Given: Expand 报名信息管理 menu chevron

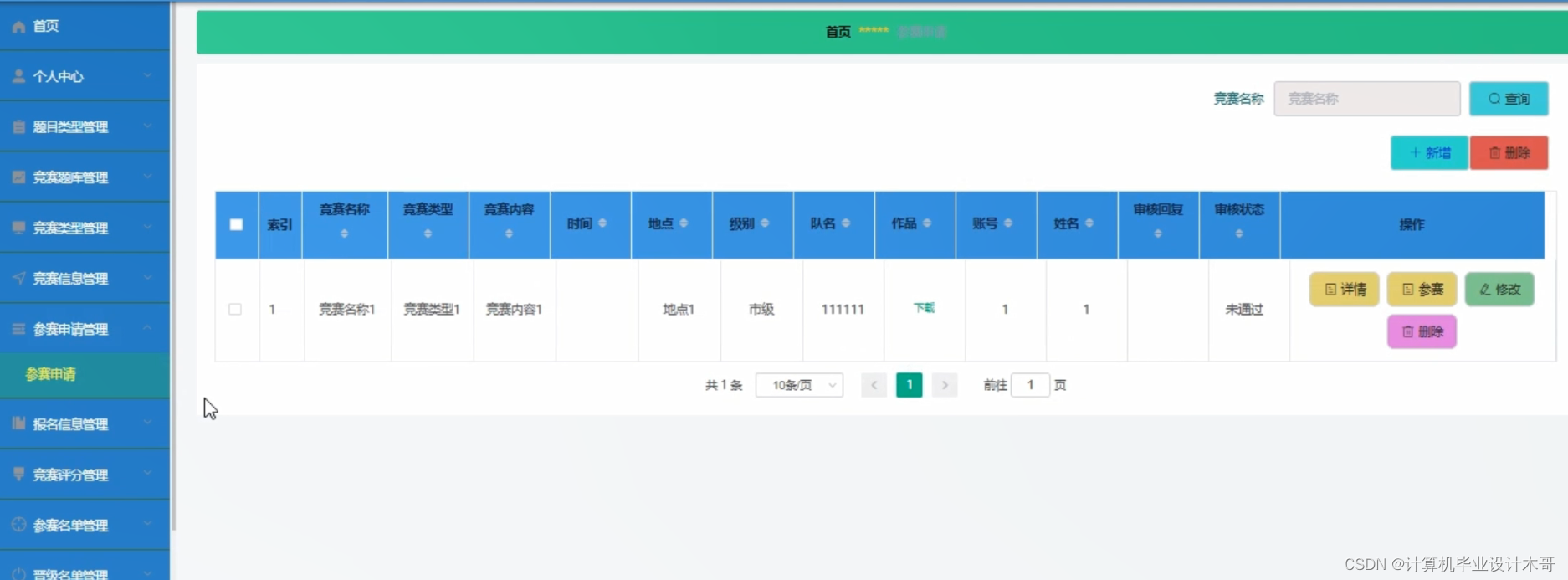Looking at the screenshot, I should (x=147, y=423).
